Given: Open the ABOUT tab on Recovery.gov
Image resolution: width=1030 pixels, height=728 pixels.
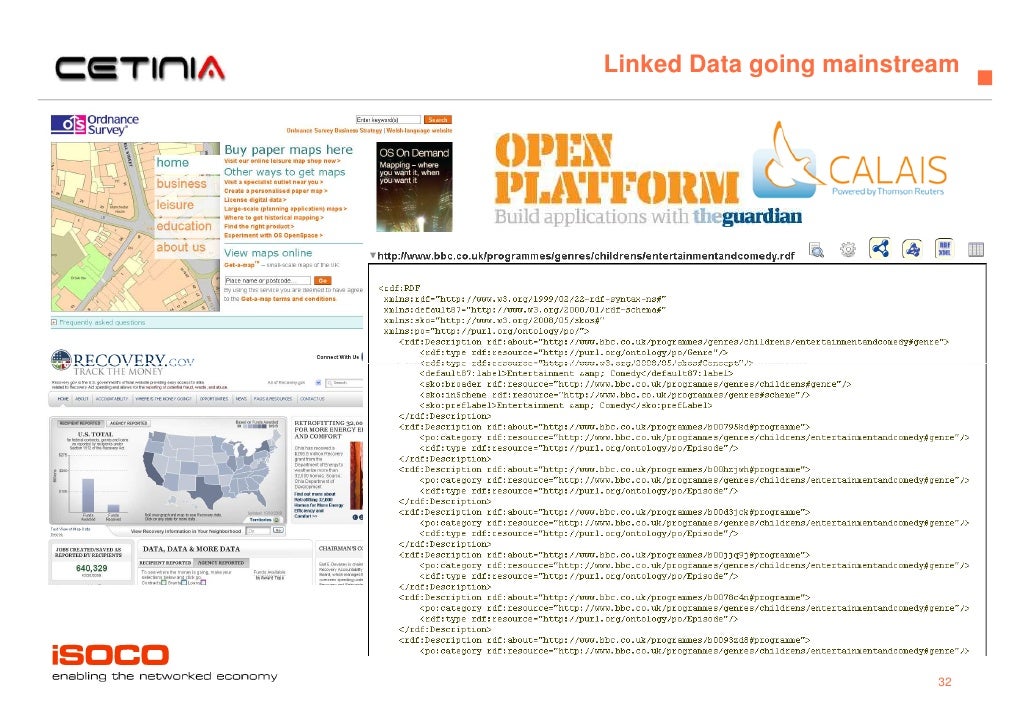Looking at the screenshot, I should click(x=81, y=399).
